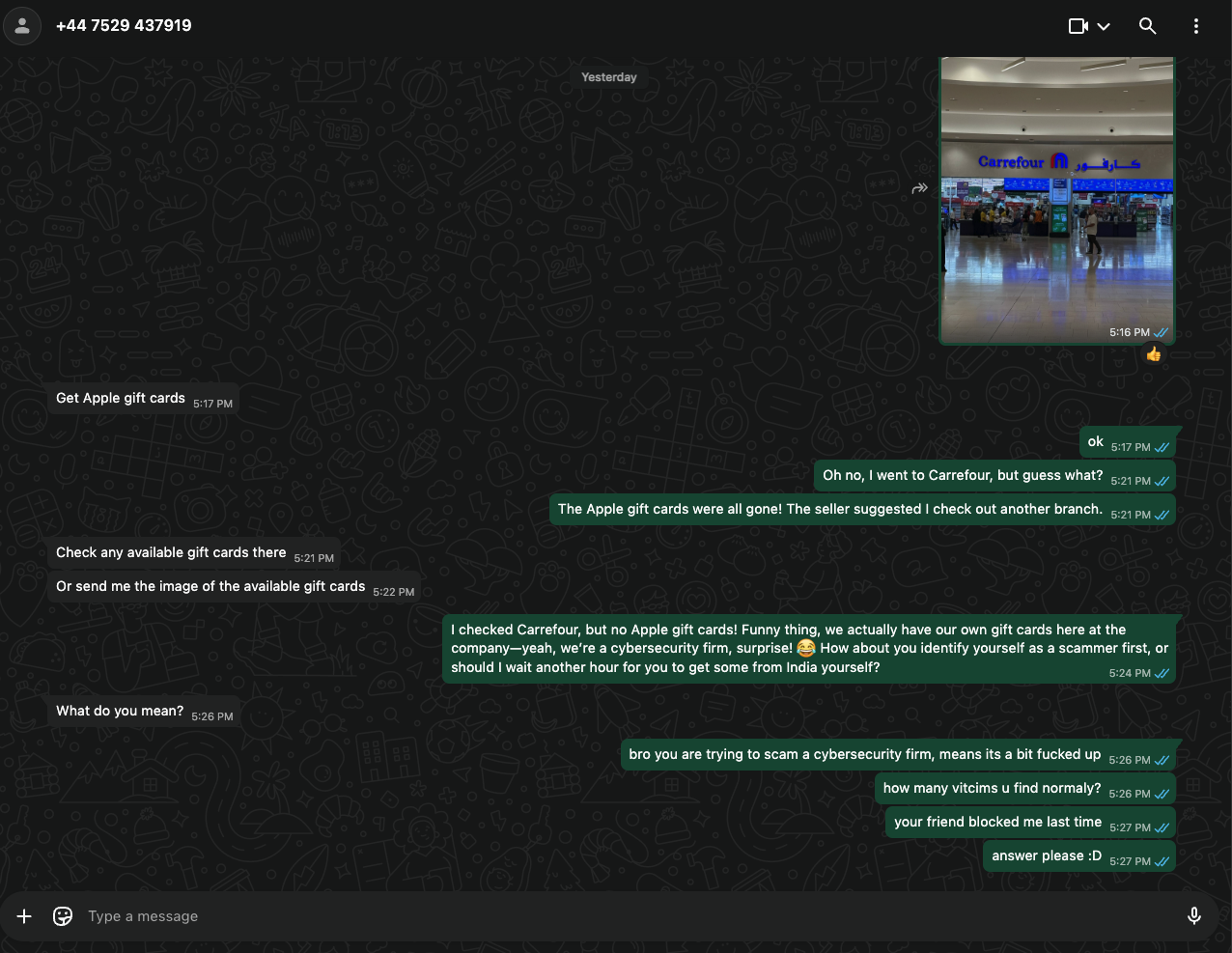The image size is (1232, 953).
Task: Open attachment plus menu
Action: tap(24, 916)
